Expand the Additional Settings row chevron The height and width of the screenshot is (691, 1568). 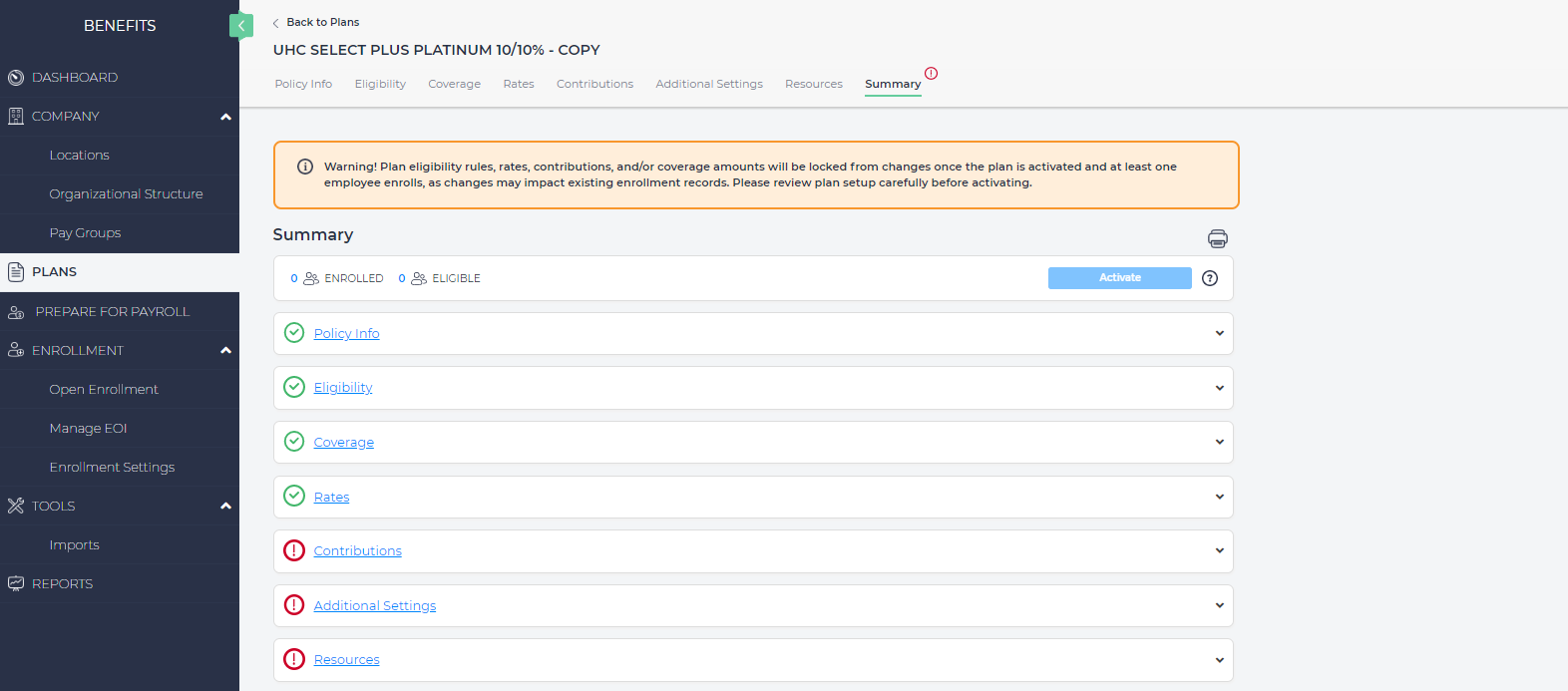(1219, 605)
